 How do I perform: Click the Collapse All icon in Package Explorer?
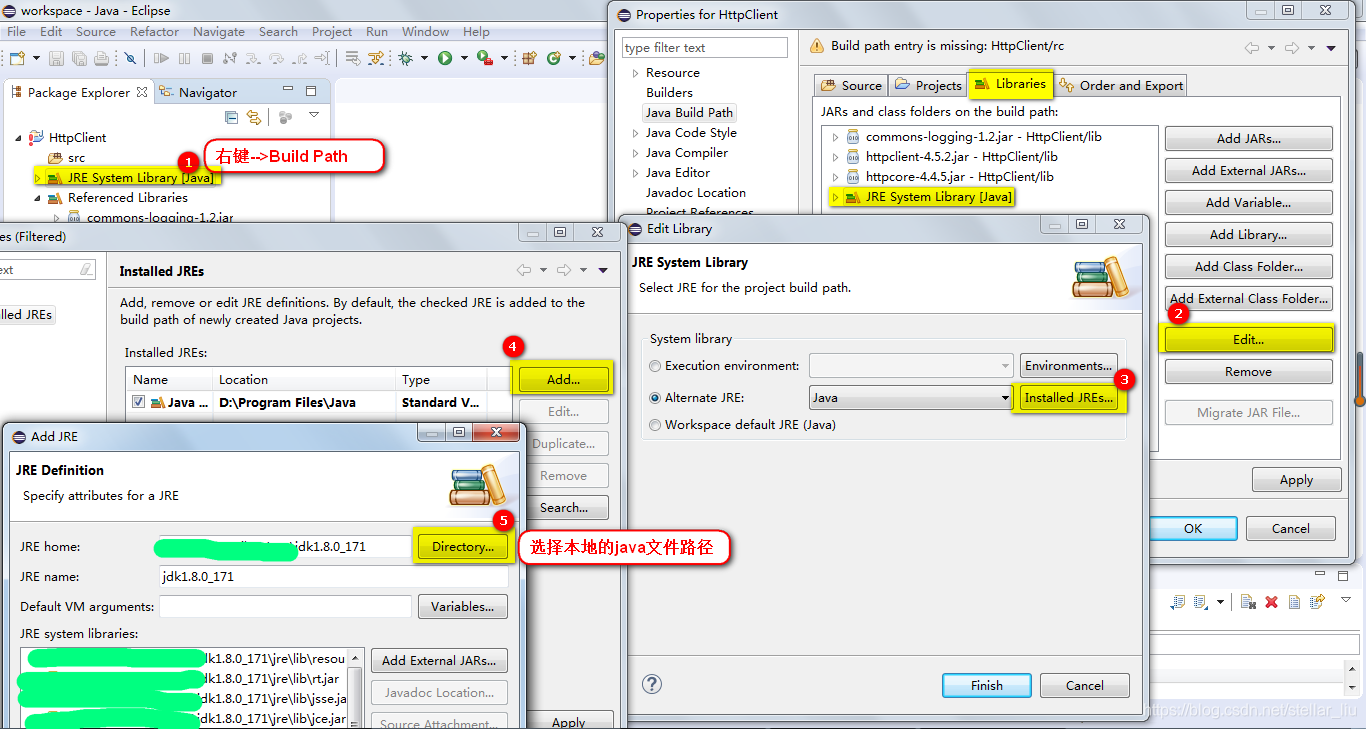[231, 117]
